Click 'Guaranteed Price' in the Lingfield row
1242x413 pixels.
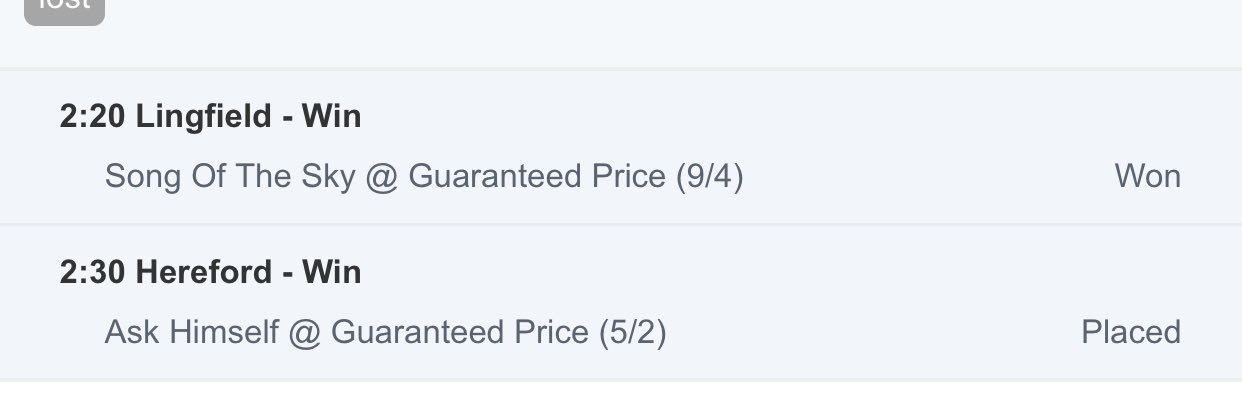(537, 177)
